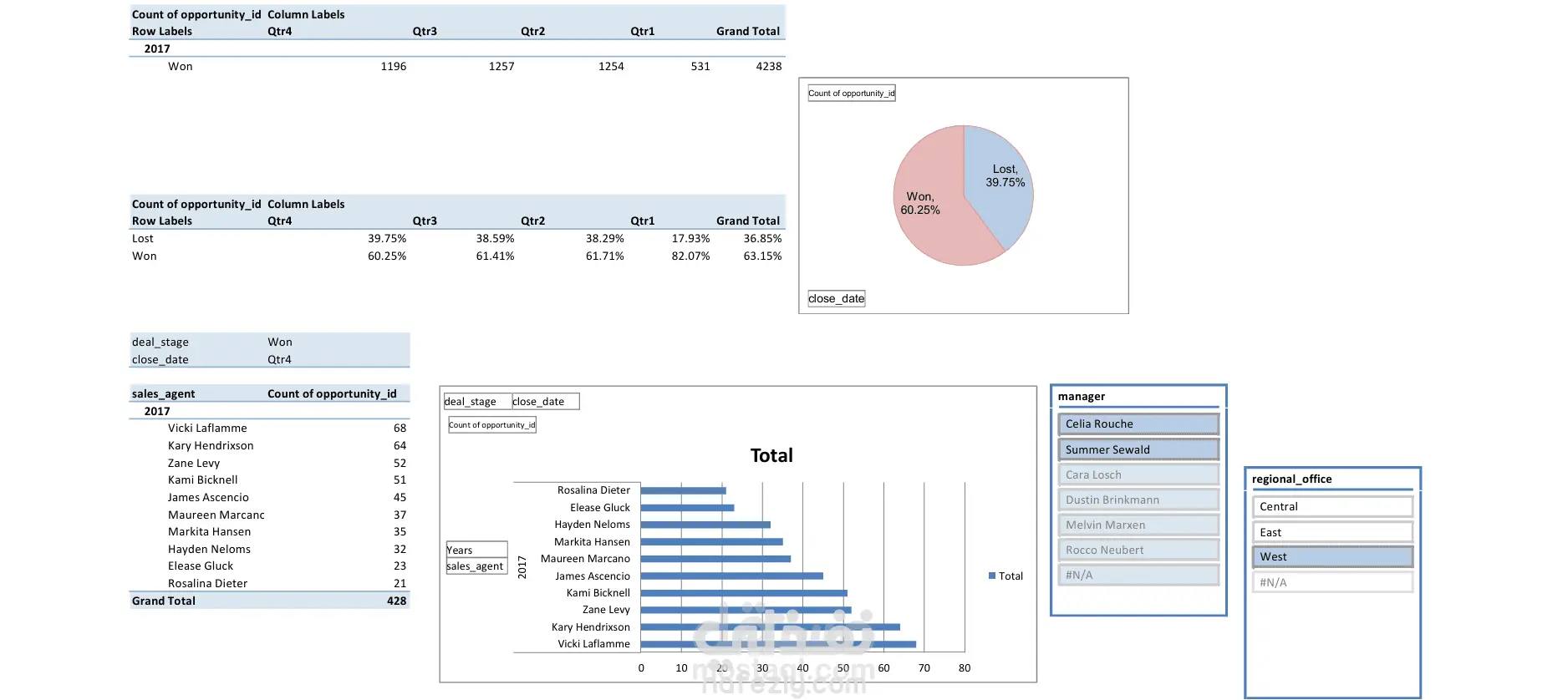
Task: Toggle Summer Sewald manager slicer item
Action: pyautogui.click(x=1138, y=449)
